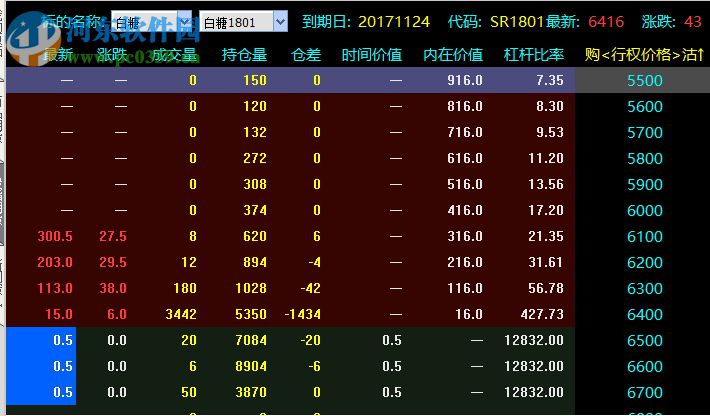Image resolution: width=710 pixels, height=416 pixels.
Task: Select strike price 5600
Action: coord(645,106)
